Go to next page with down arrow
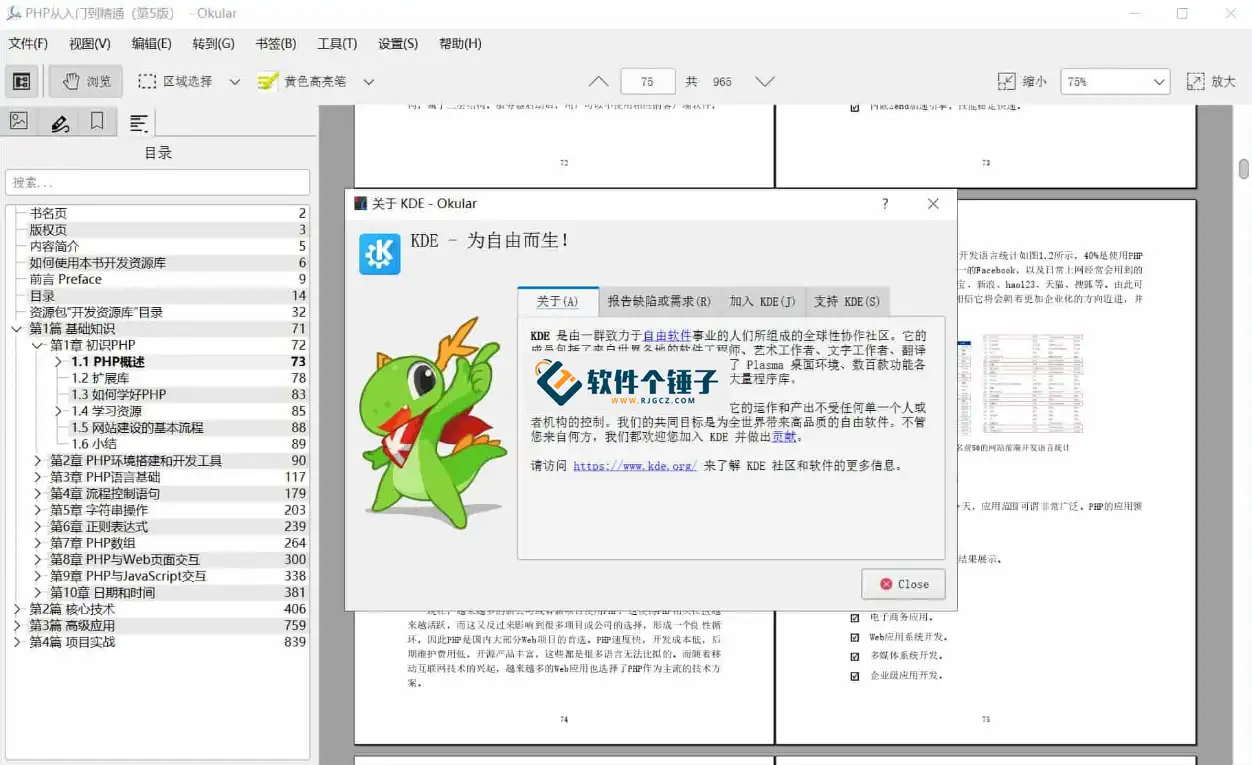 (765, 82)
